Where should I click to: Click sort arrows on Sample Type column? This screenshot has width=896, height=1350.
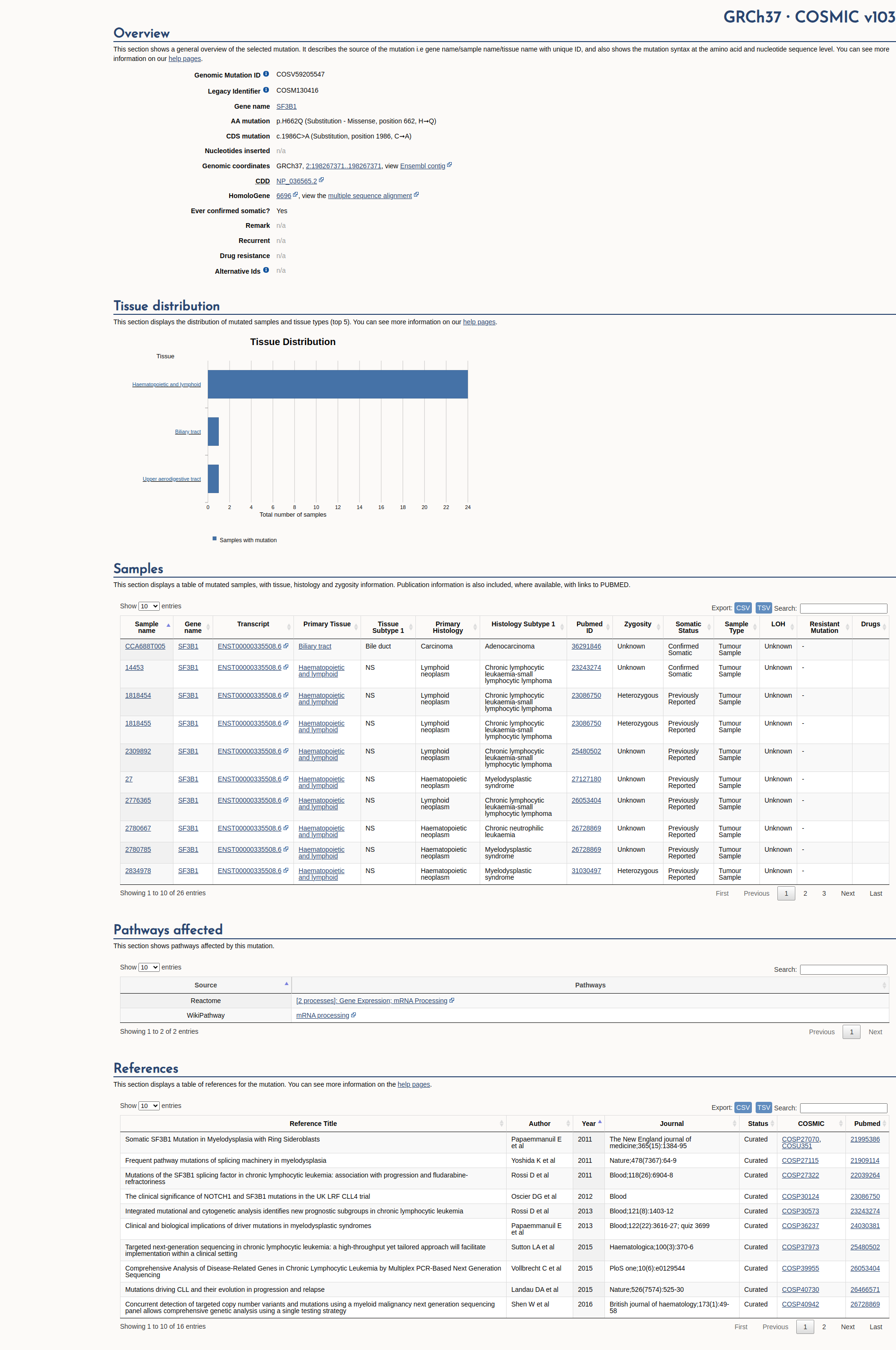(x=755, y=627)
